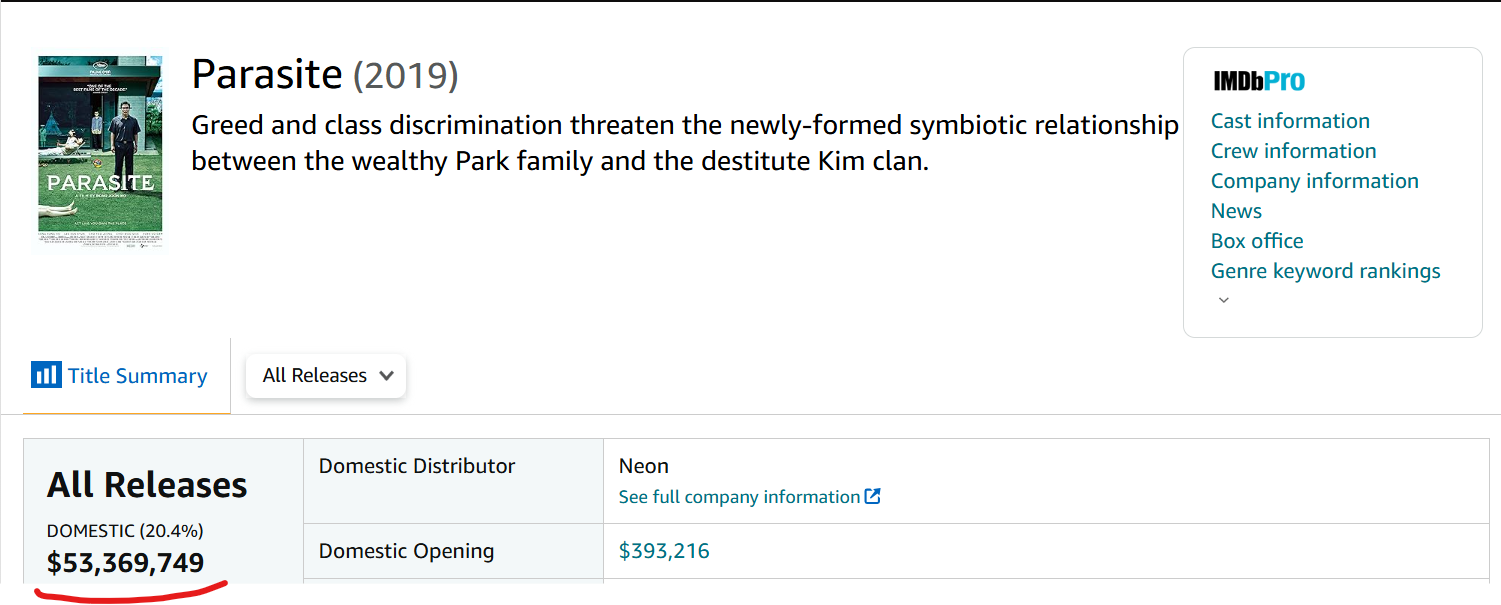Image resolution: width=1501 pixels, height=605 pixels.
Task: Open the $393,216 domestic opening link
Action: [664, 551]
